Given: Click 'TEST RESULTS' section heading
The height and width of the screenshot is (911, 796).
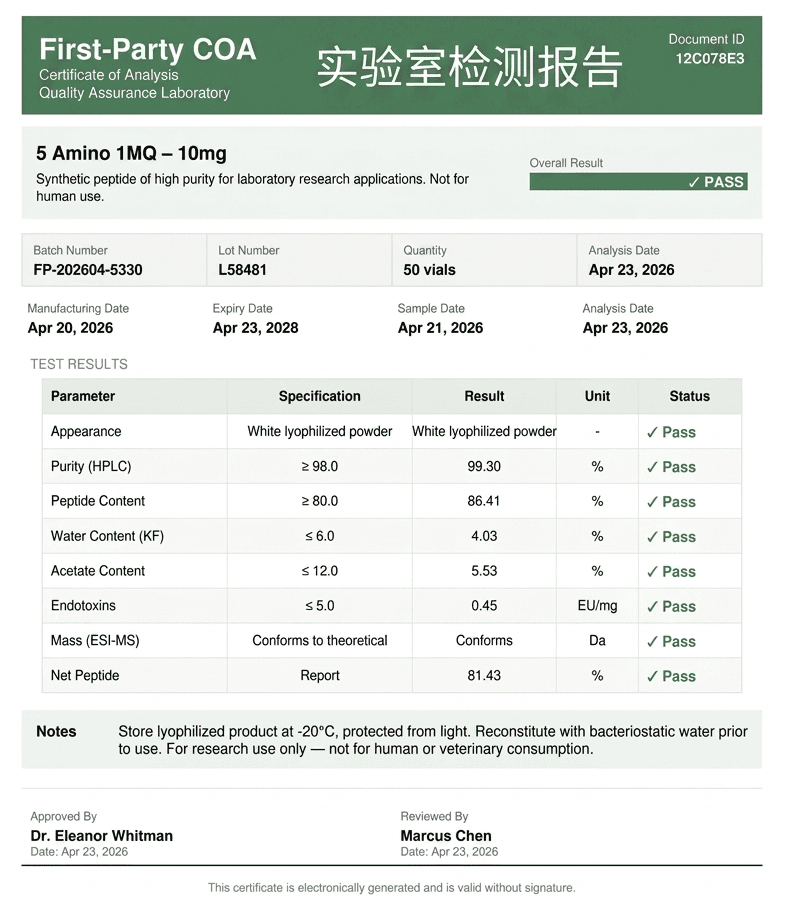Looking at the screenshot, I should tap(79, 364).
